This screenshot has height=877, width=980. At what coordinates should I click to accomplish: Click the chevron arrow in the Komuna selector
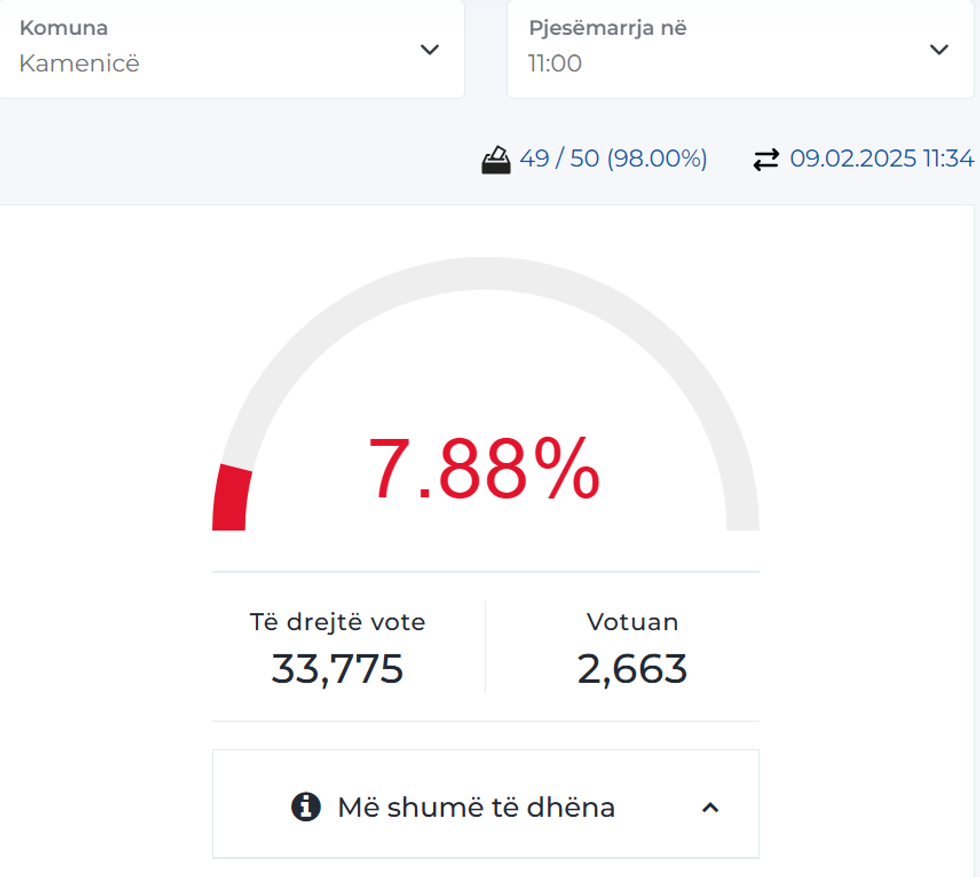(x=430, y=50)
